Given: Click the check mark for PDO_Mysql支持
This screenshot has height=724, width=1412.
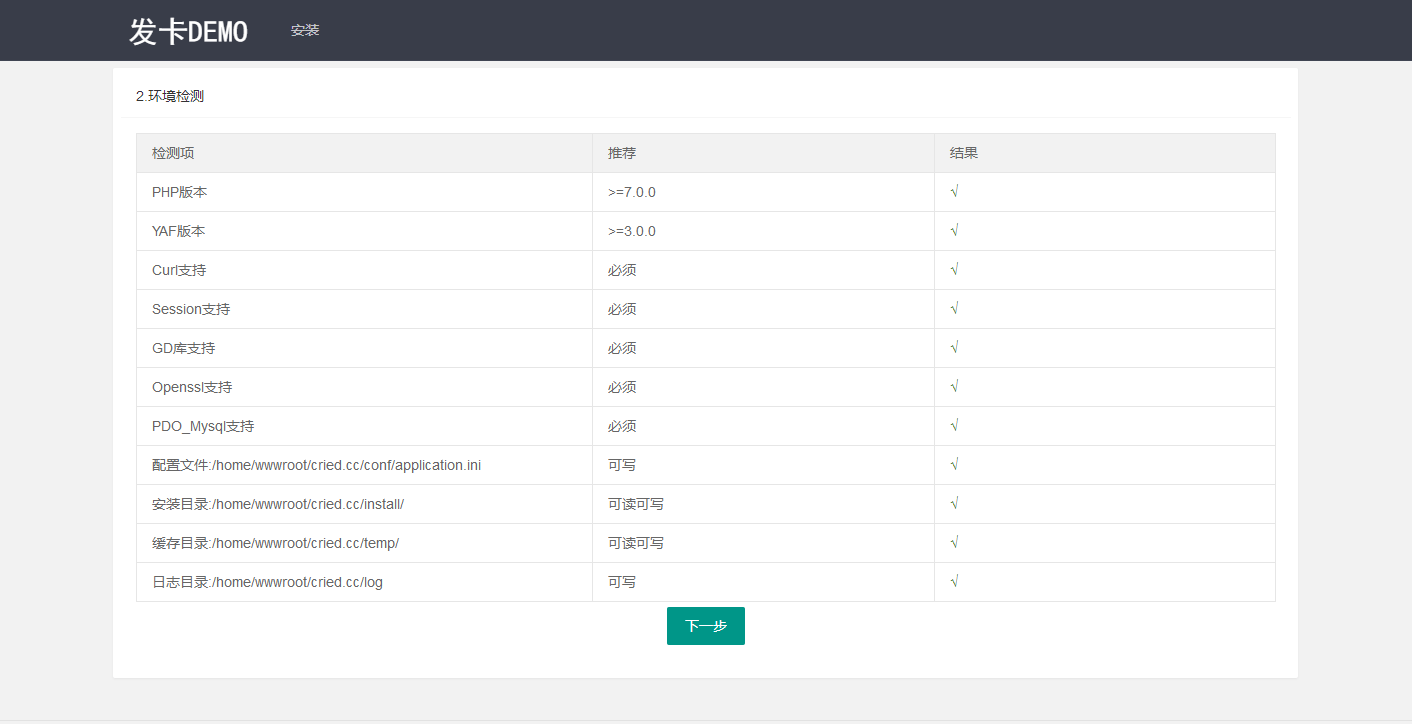Looking at the screenshot, I should coord(955,426).
